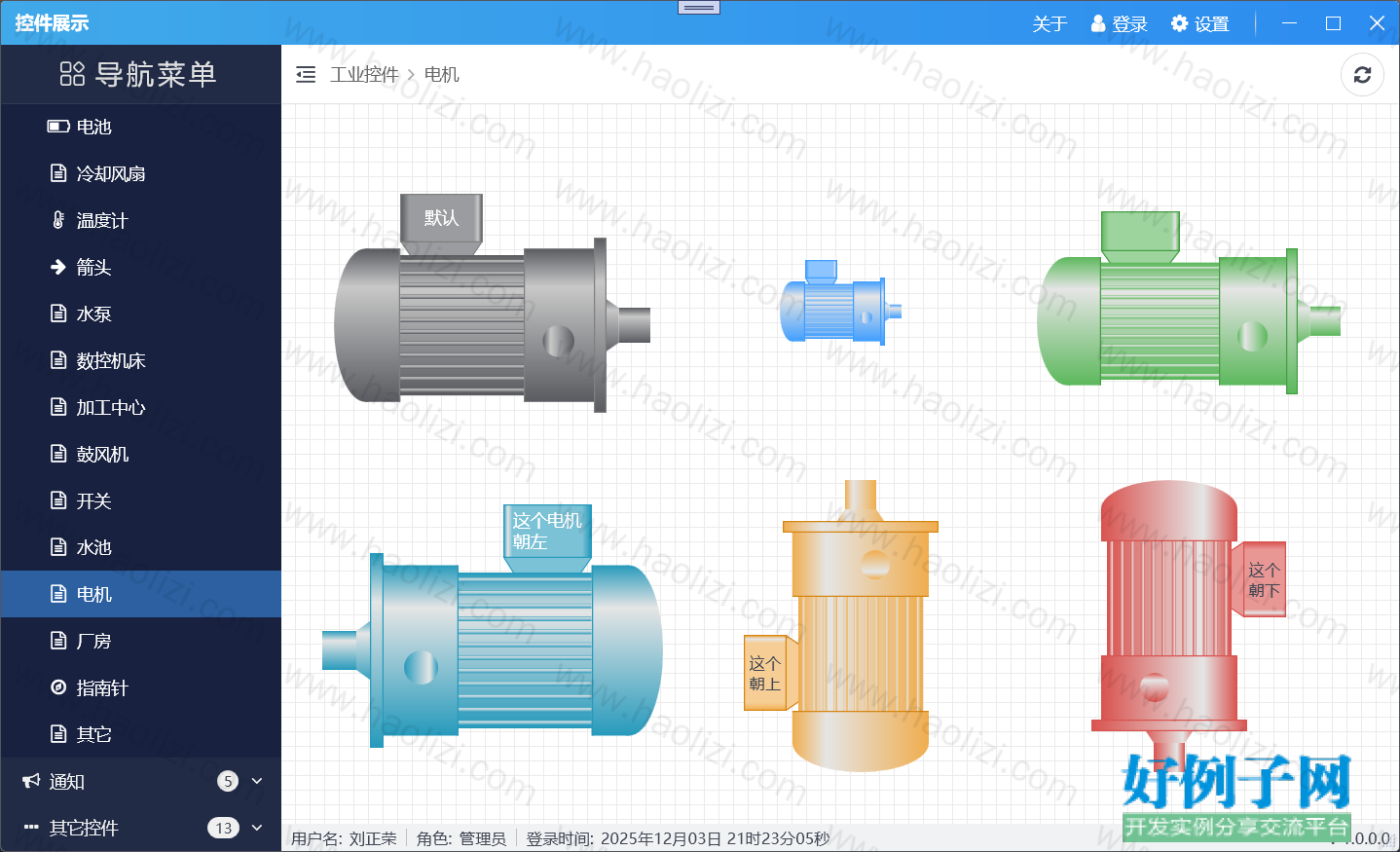Select the active 电机 menu item
Image resolution: width=1400 pixels, height=852 pixels.
[x=141, y=594]
